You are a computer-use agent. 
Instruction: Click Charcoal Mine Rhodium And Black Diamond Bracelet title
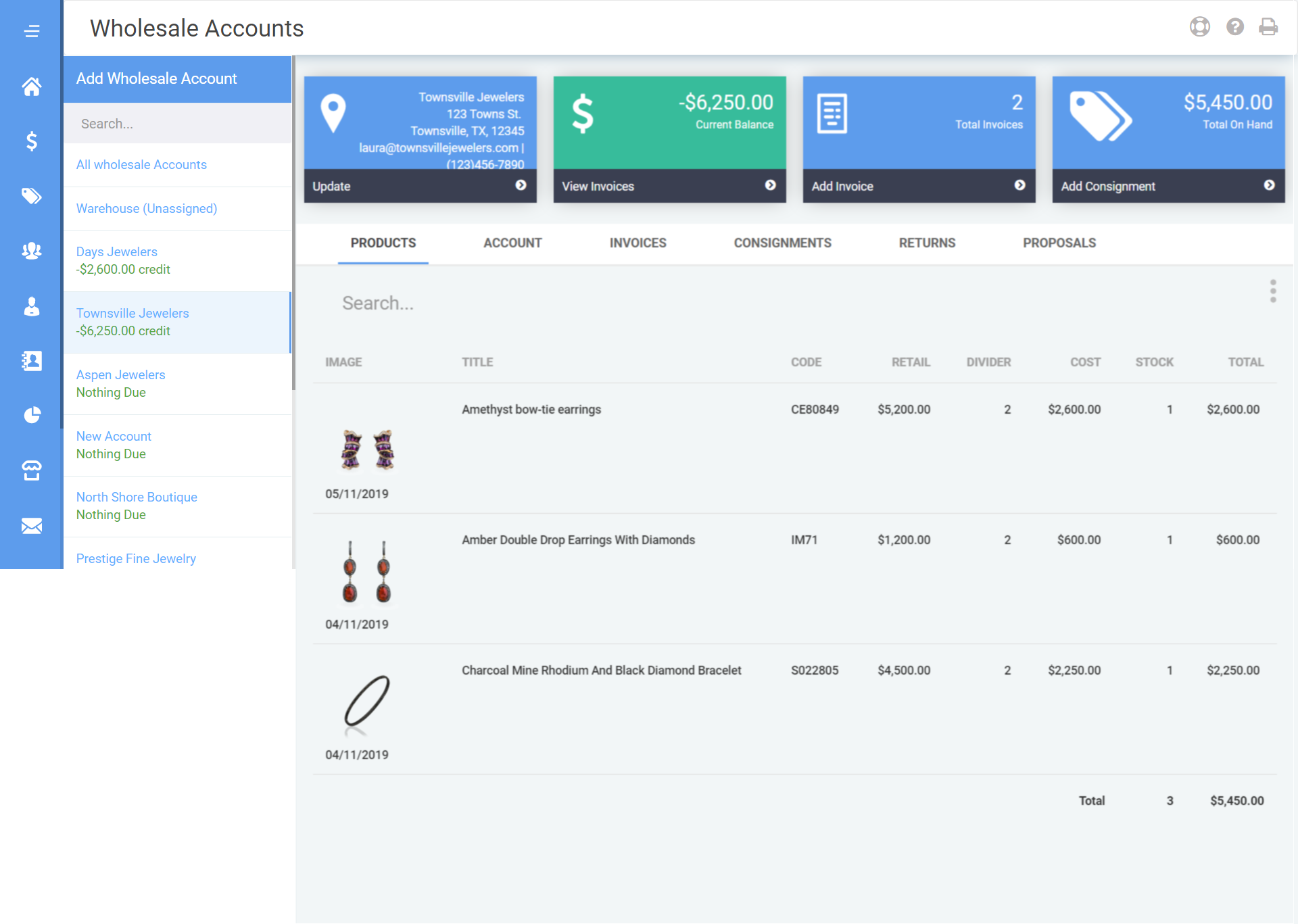click(x=602, y=671)
